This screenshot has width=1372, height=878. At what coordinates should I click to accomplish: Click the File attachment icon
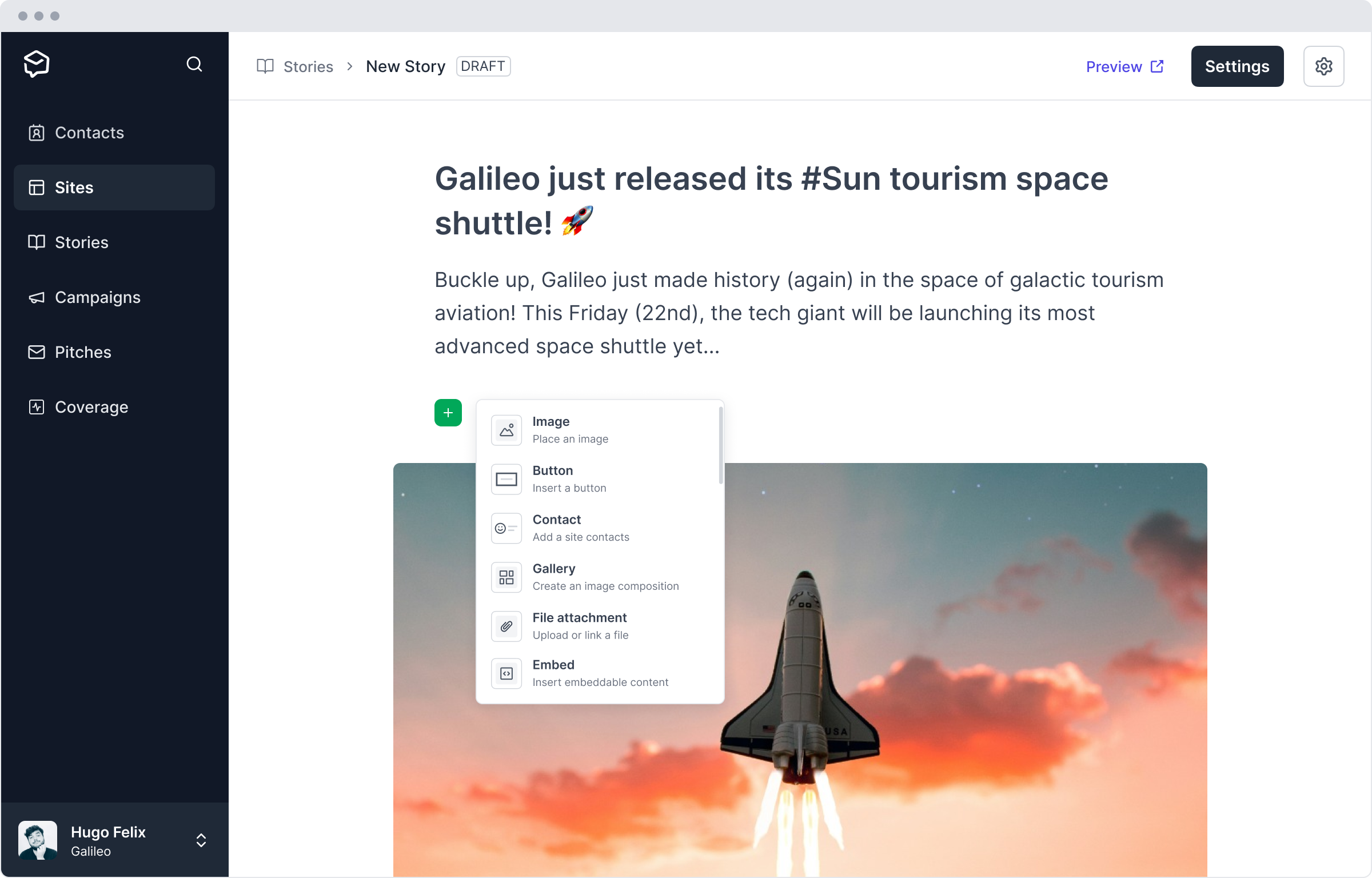(x=506, y=626)
